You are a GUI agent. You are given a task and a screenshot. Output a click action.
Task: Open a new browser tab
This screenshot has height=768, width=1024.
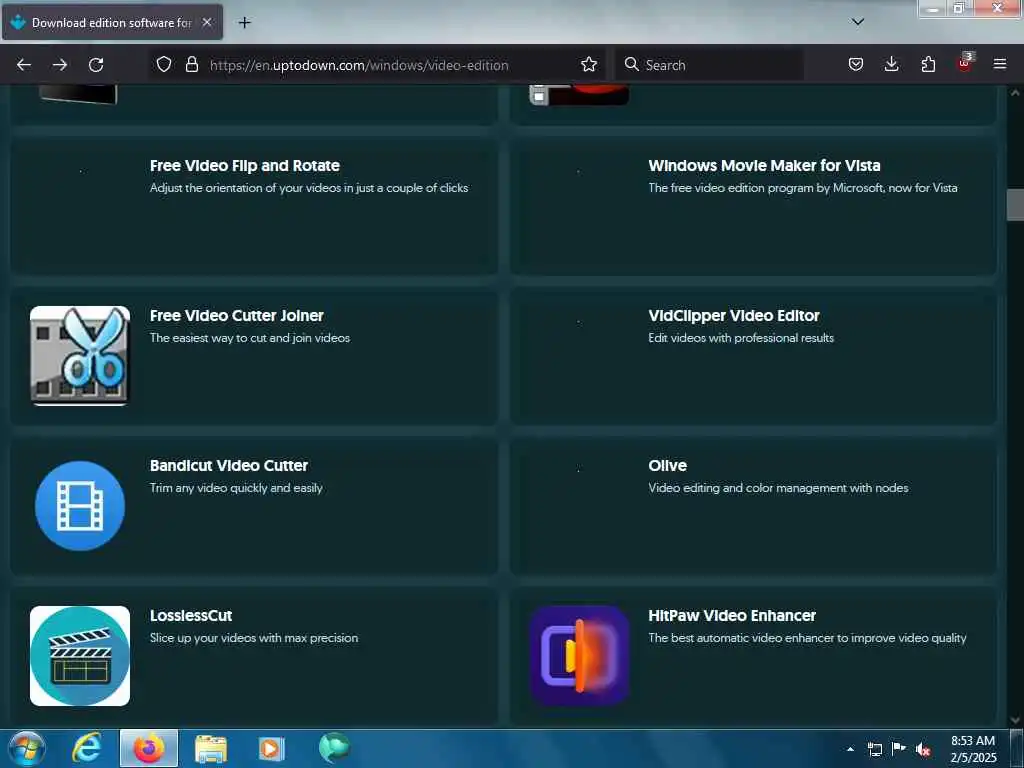pyautogui.click(x=244, y=23)
